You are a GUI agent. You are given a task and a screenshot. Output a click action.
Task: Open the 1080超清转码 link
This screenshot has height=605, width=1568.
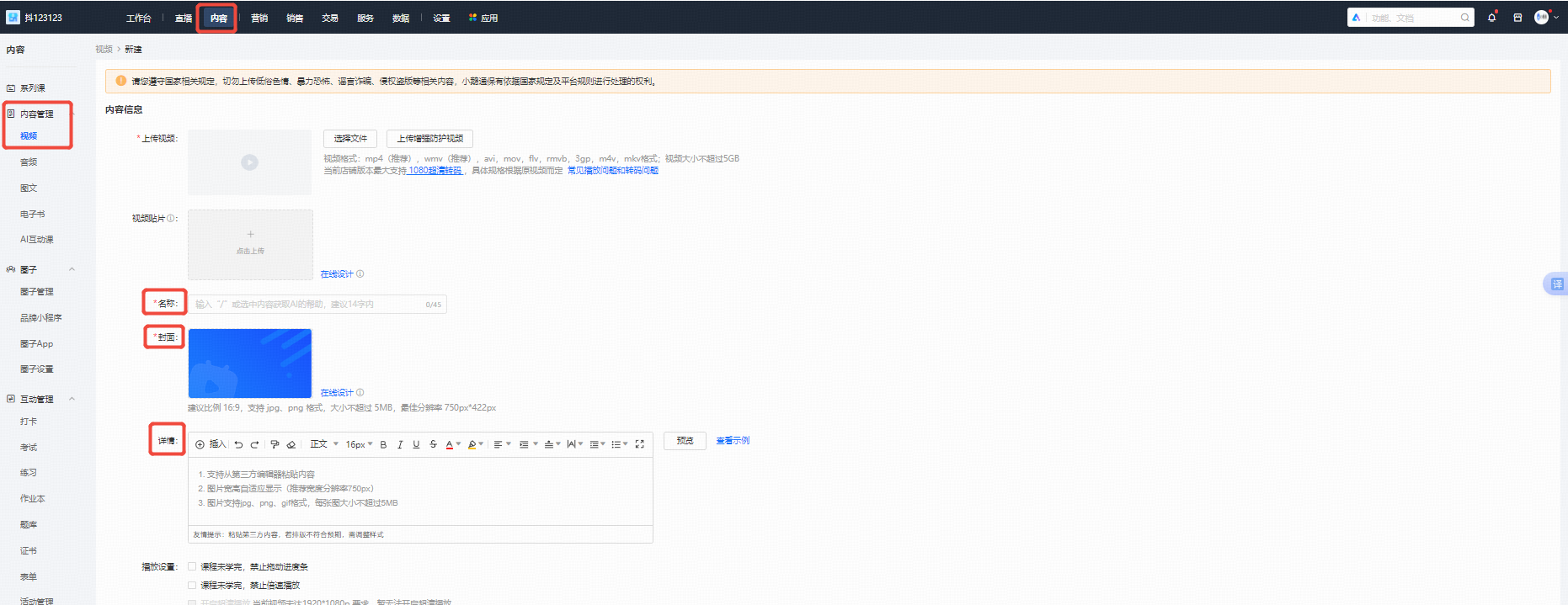[435, 170]
